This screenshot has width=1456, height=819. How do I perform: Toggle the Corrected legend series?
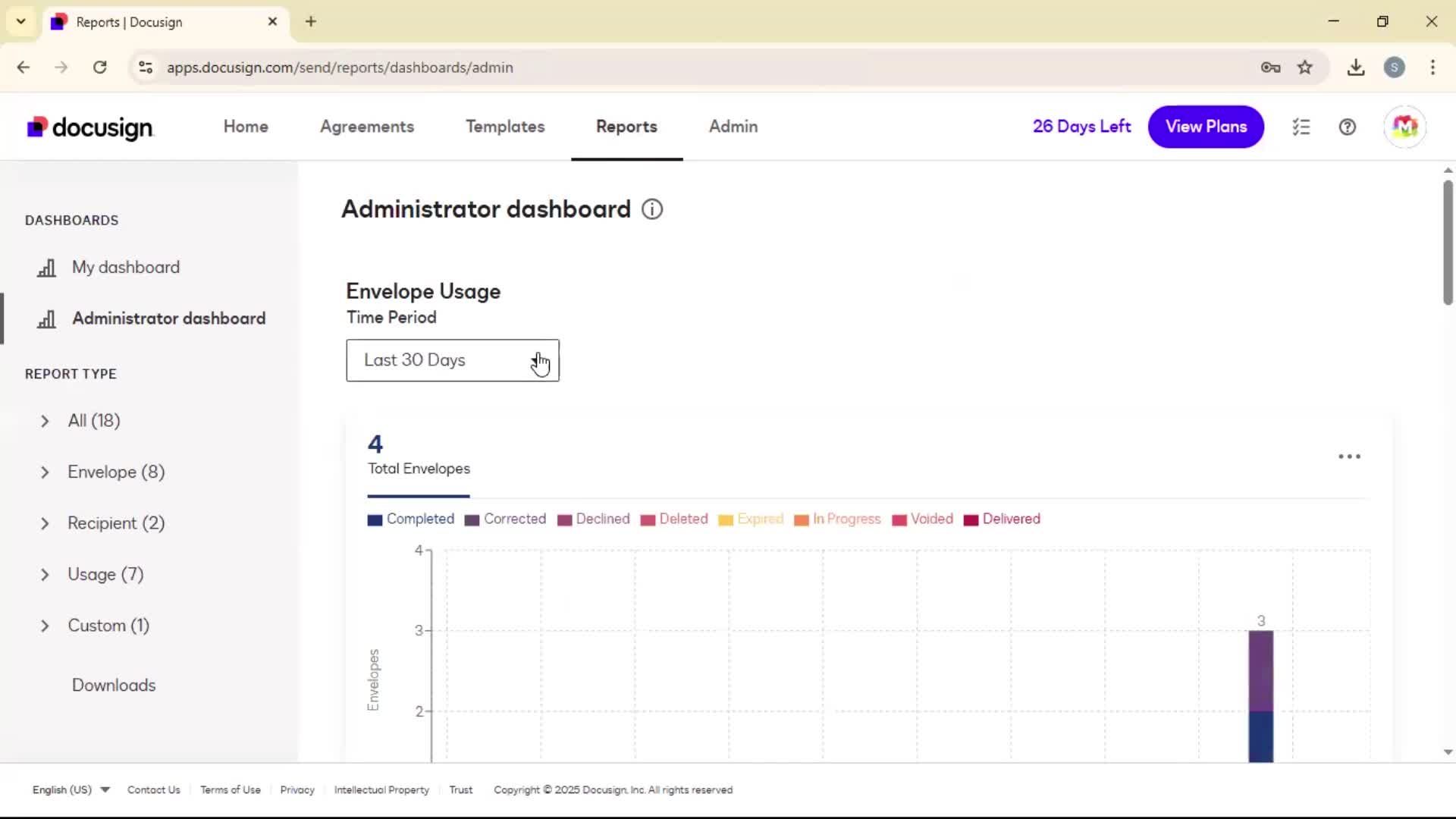[x=505, y=519]
